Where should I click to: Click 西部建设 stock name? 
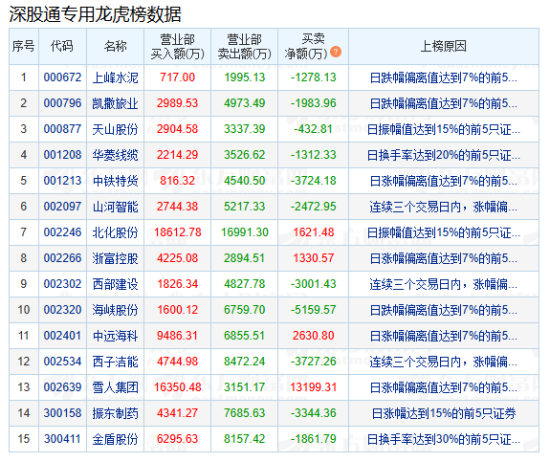click(x=115, y=284)
